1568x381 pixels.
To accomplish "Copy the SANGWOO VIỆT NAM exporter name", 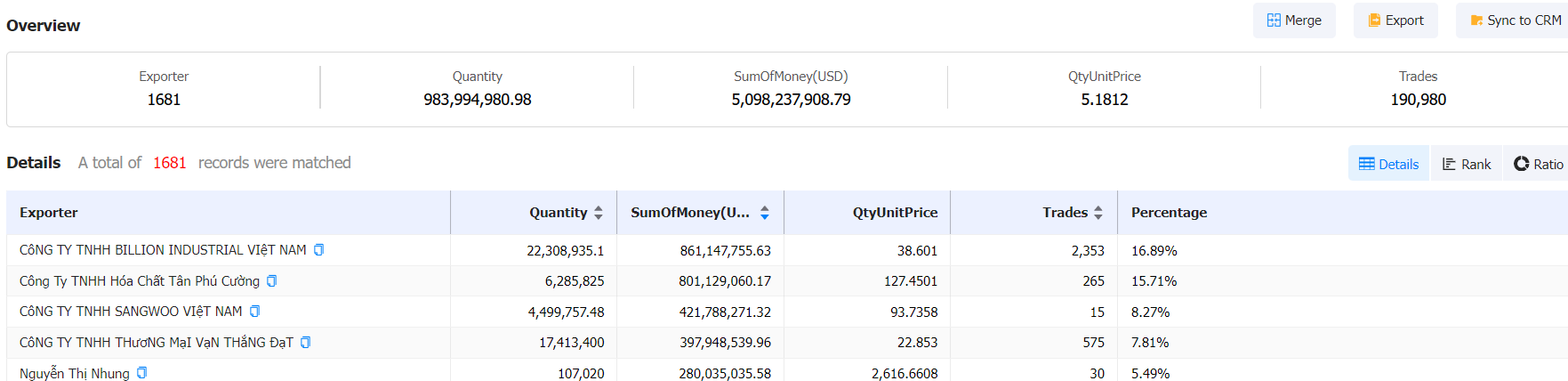I will pos(254,312).
